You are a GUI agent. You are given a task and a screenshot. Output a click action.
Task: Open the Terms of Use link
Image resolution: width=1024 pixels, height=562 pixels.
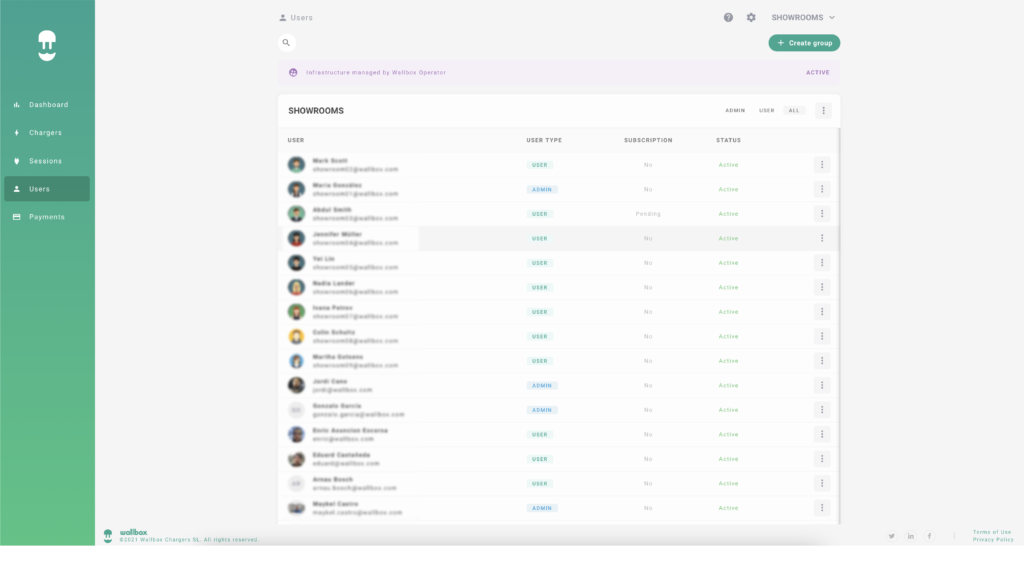click(x=991, y=532)
